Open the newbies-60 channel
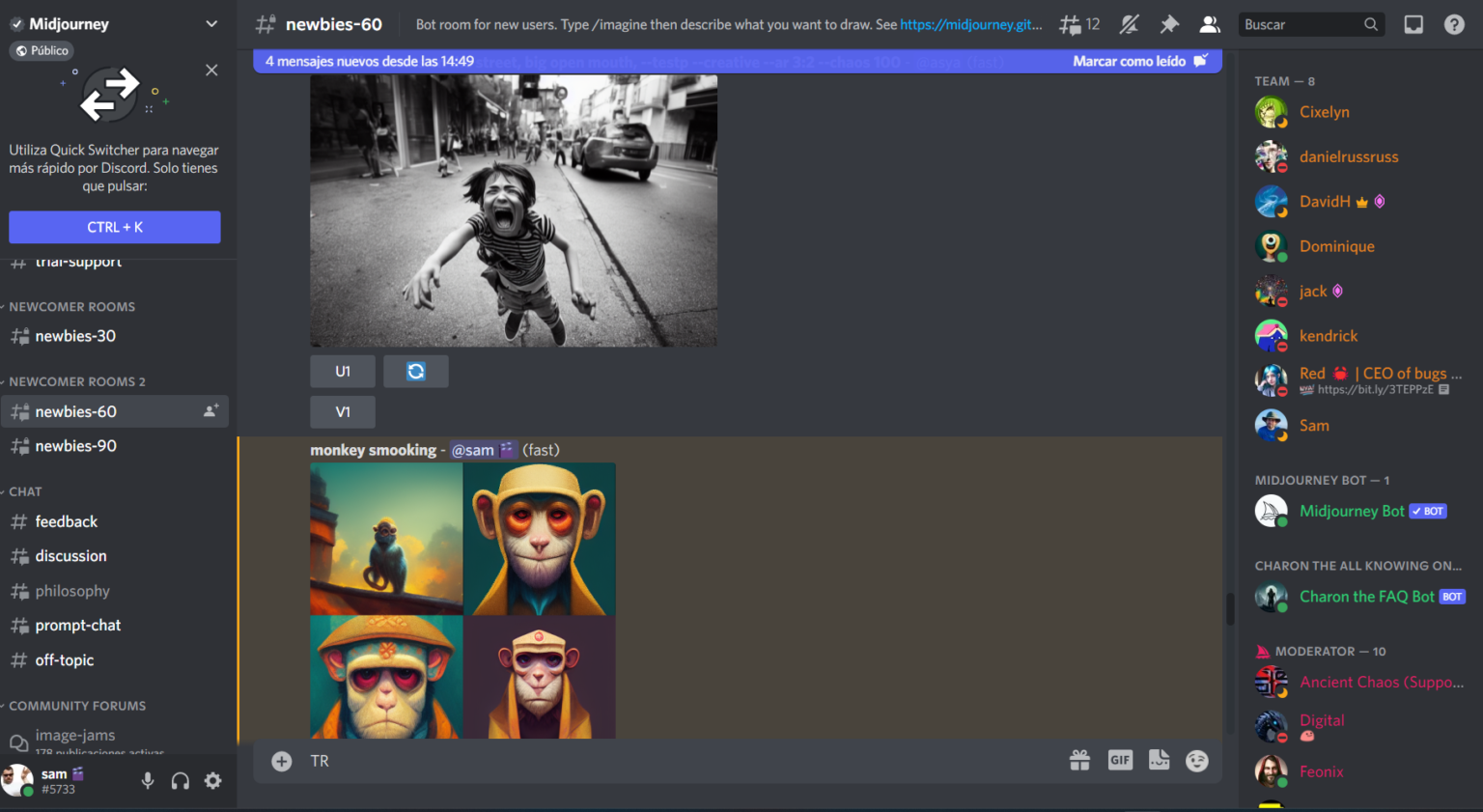The height and width of the screenshot is (812, 1483). [115, 411]
